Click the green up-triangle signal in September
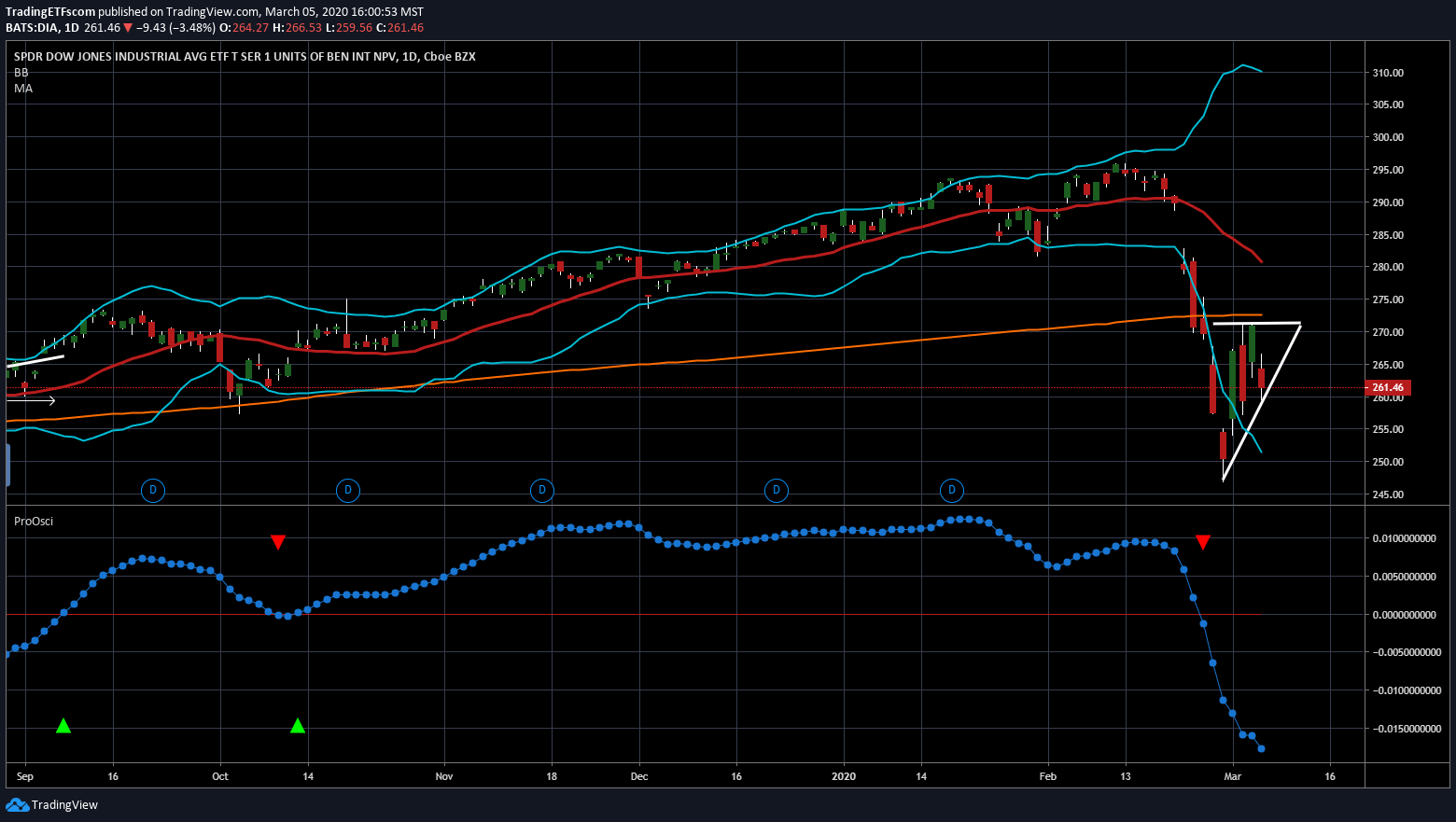 point(63,725)
